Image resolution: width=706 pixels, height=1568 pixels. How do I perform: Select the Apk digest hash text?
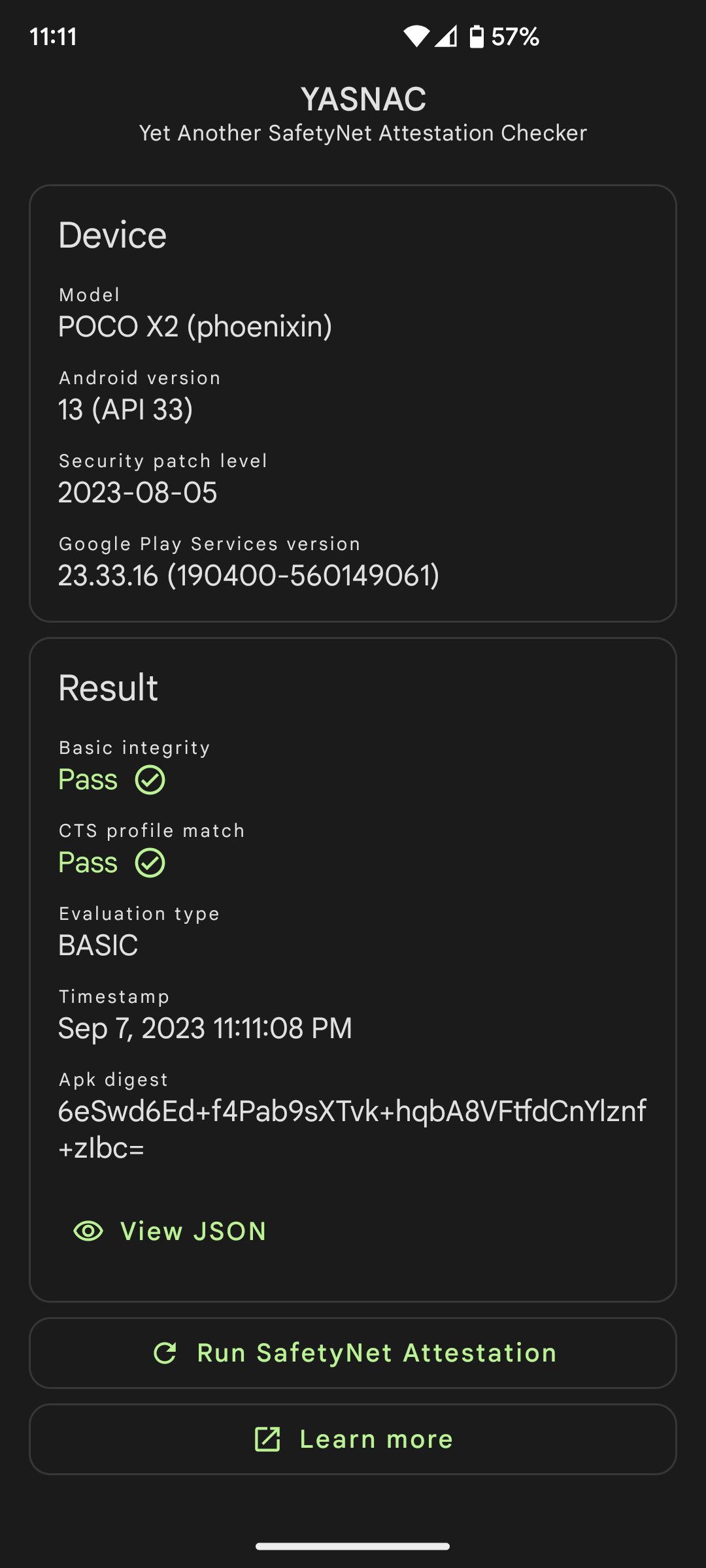352,1129
